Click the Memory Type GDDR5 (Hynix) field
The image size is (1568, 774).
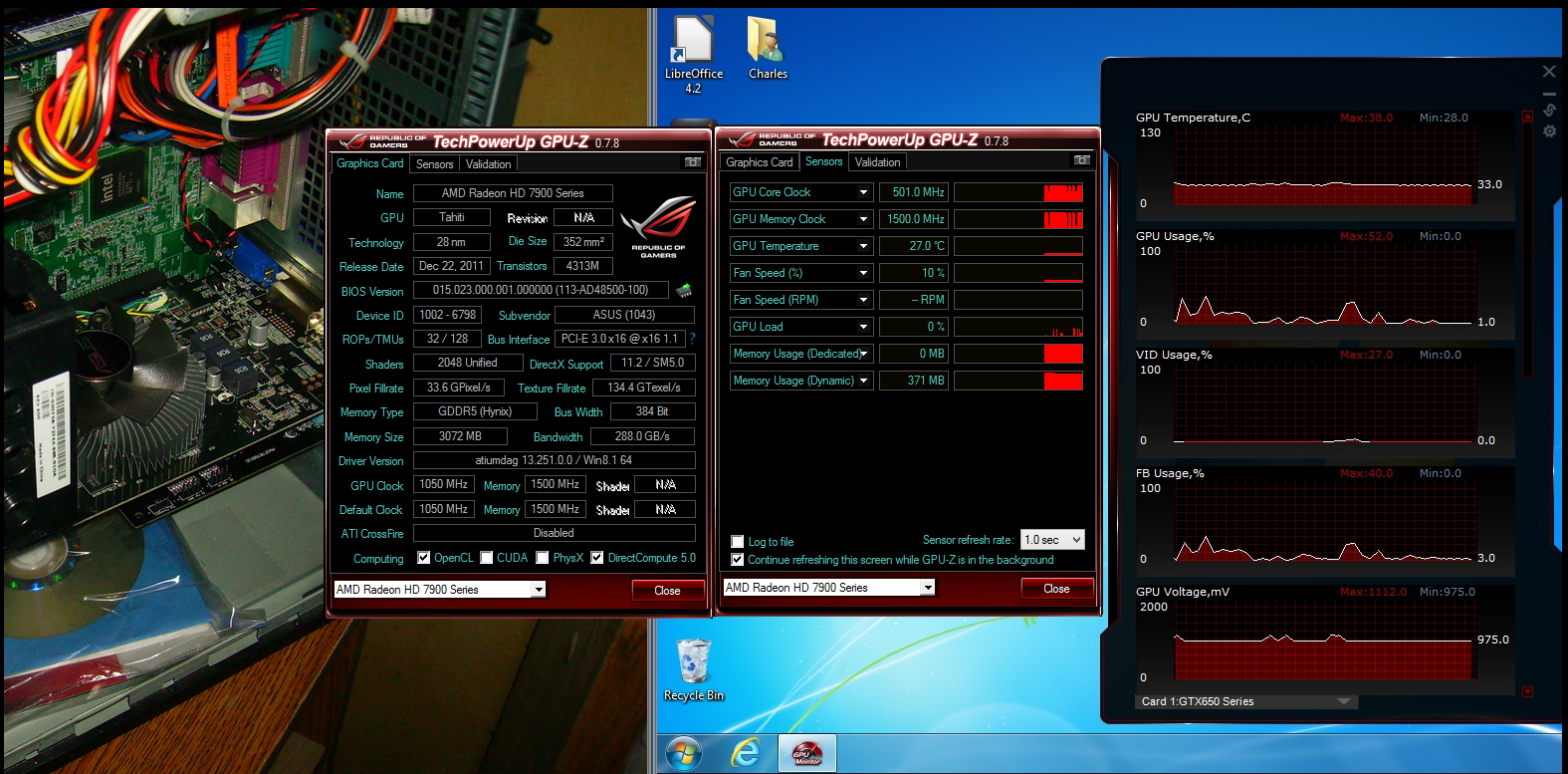coord(475,411)
